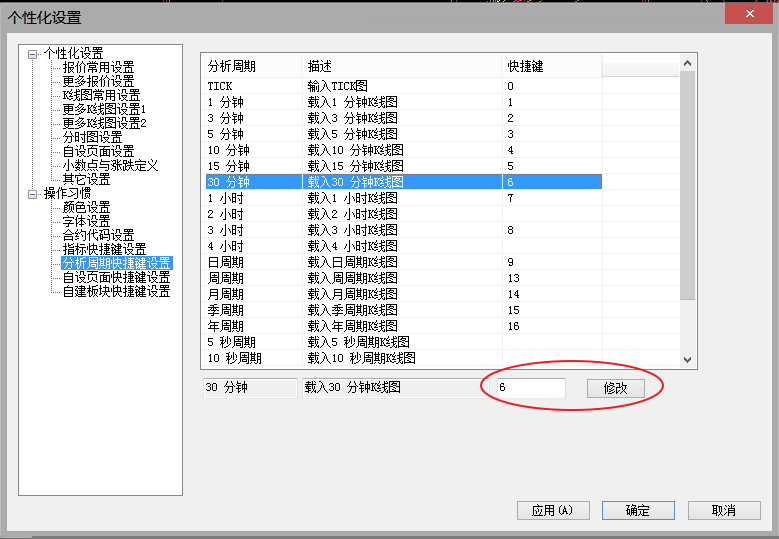The image size is (779, 539).
Task: Select the highlighted 30 分钟 row
Action: pyautogui.click(x=403, y=182)
